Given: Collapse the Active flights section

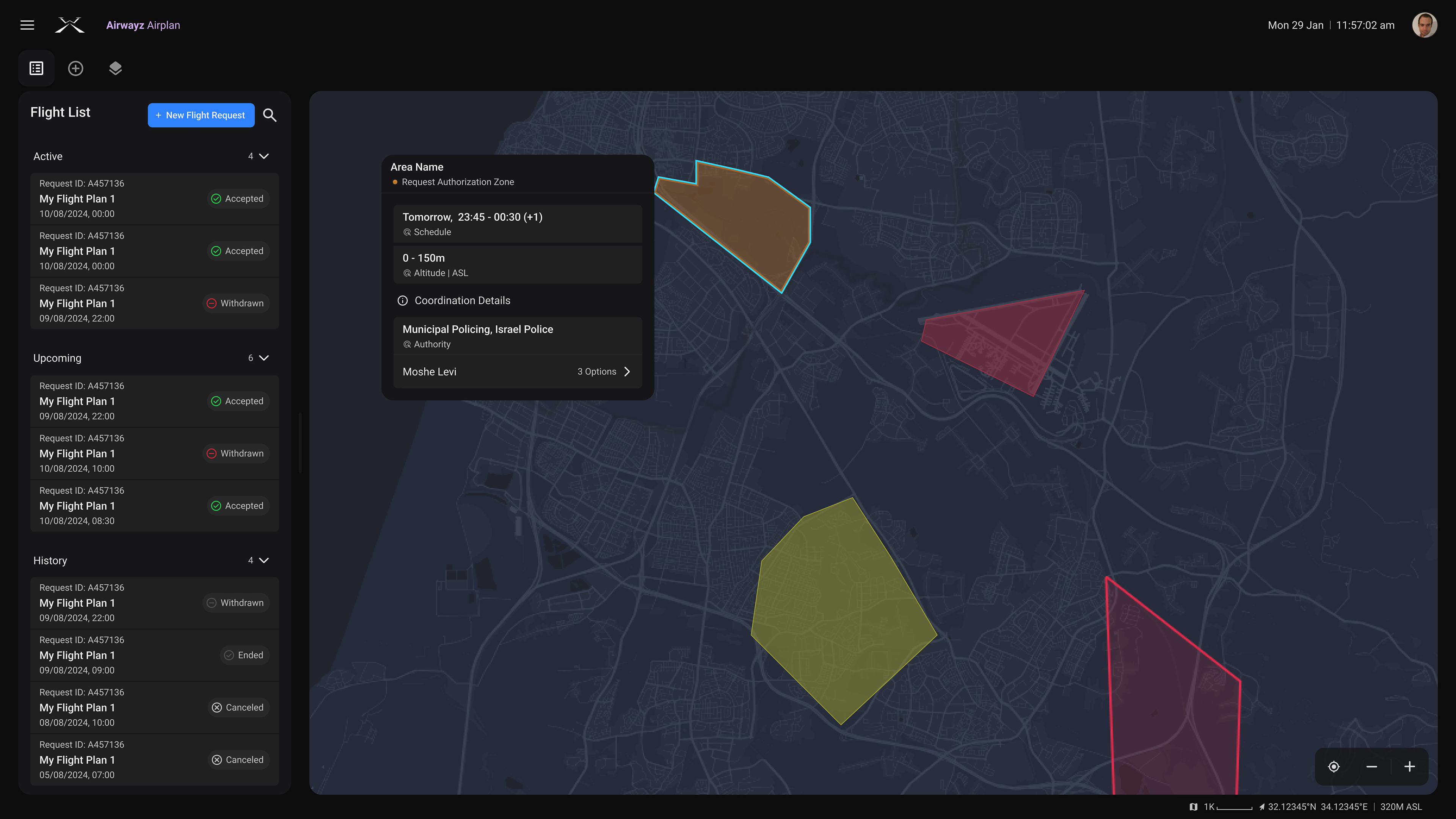Looking at the screenshot, I should click(x=264, y=156).
